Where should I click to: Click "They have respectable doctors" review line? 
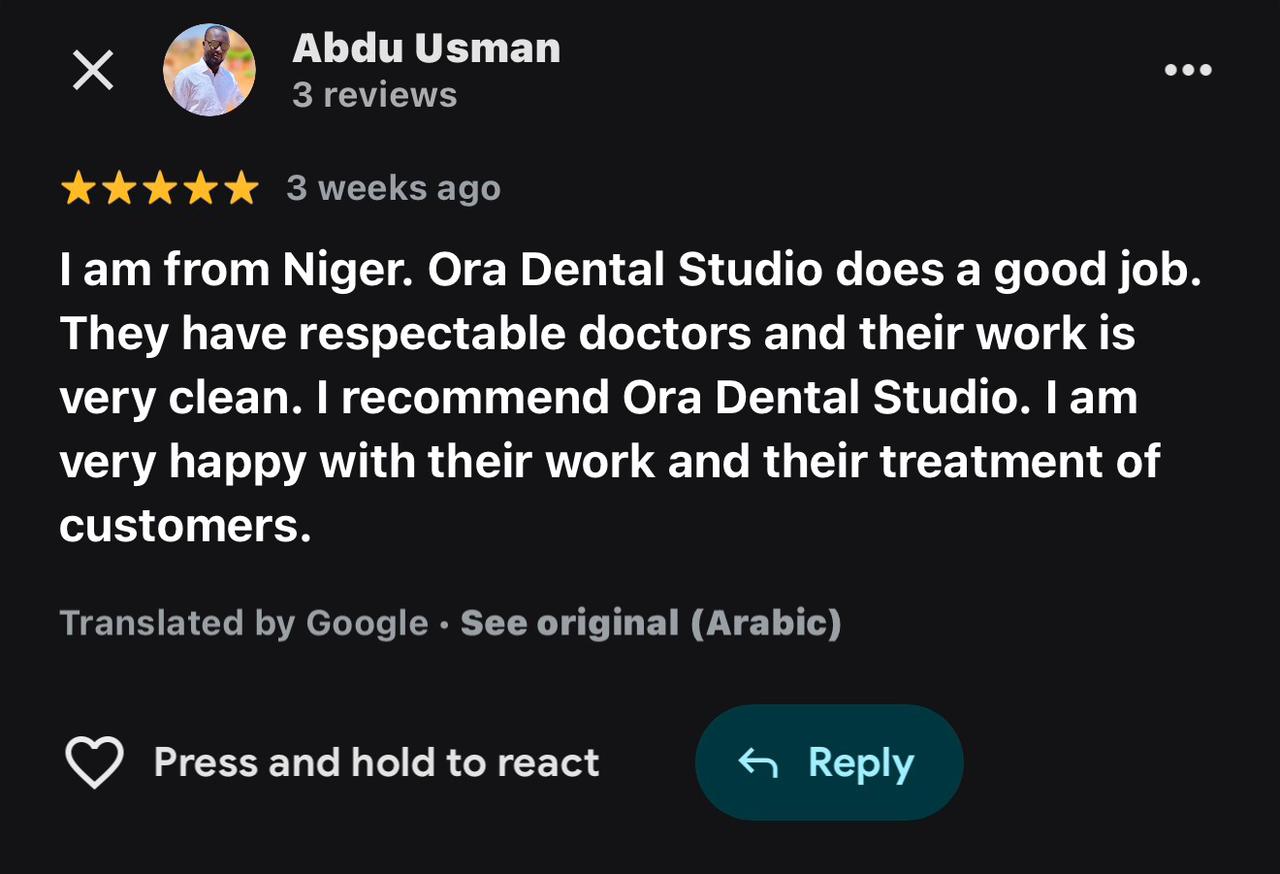click(405, 334)
